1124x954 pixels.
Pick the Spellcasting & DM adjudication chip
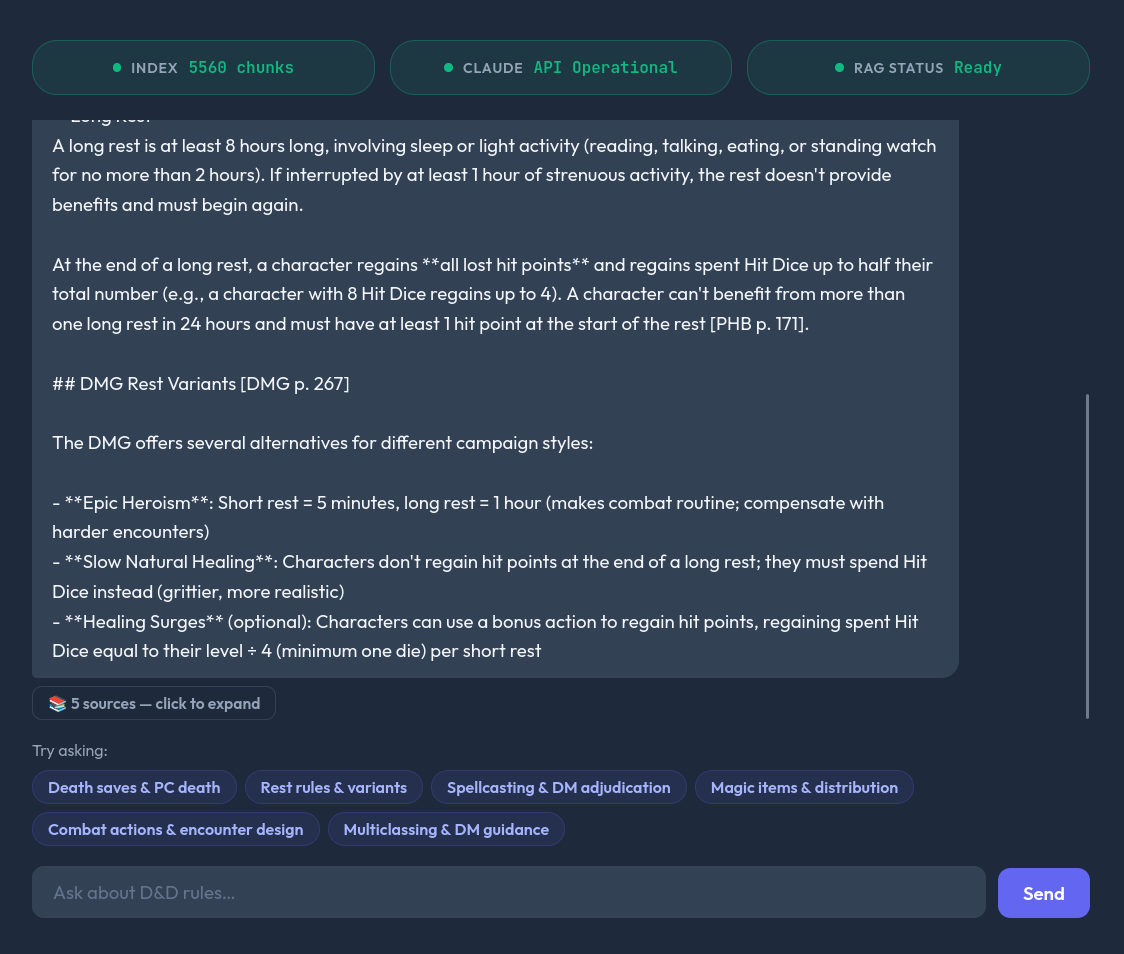point(558,788)
